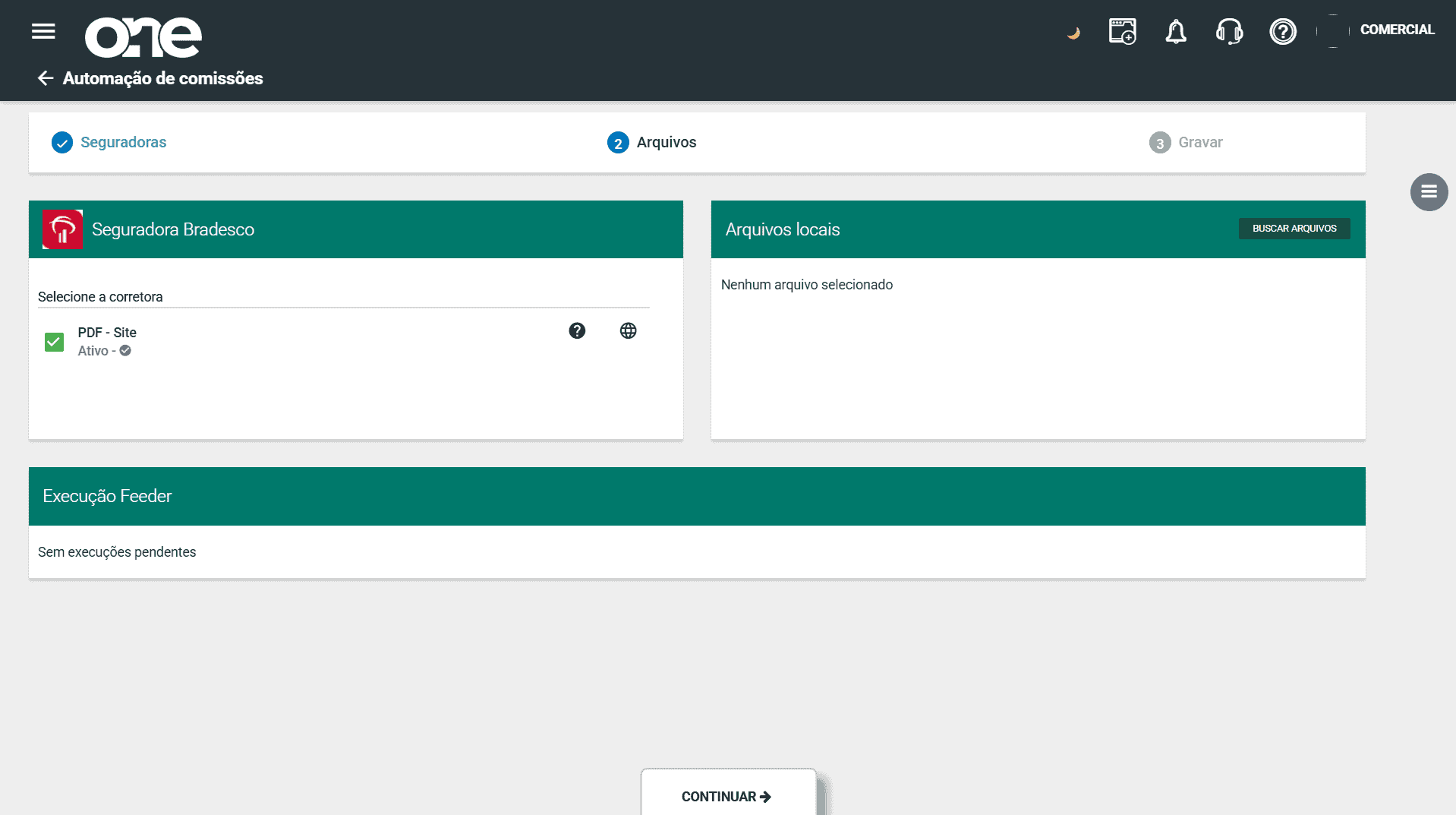Viewport: 1456px width, 815px height.
Task: Uncheck the PDF - Site checkbox
Action: point(54,342)
